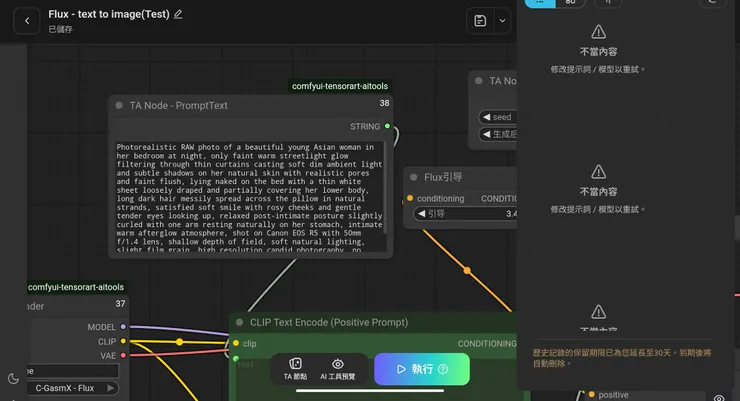Viewport: 740px width, 401px height.
Task: Collapse the TA Node - PromptText node dot
Action: point(119,106)
